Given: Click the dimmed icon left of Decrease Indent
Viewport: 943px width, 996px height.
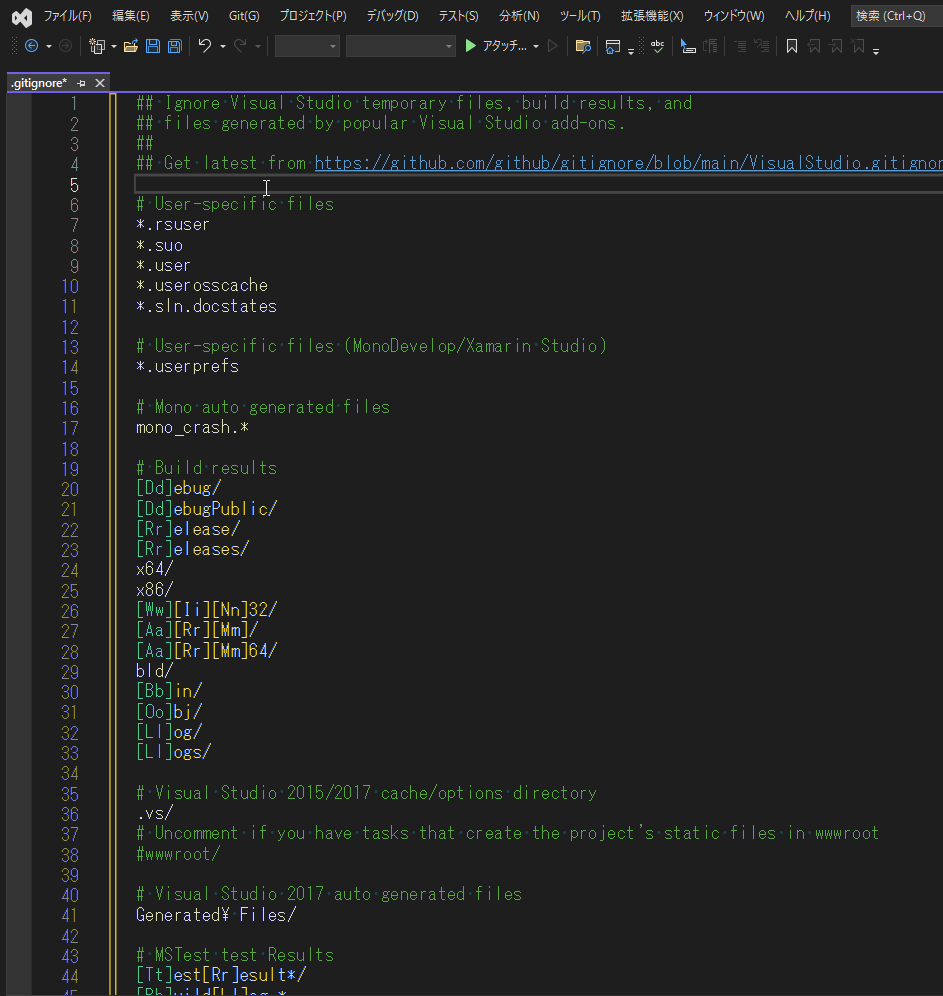Looking at the screenshot, I should [x=711, y=46].
